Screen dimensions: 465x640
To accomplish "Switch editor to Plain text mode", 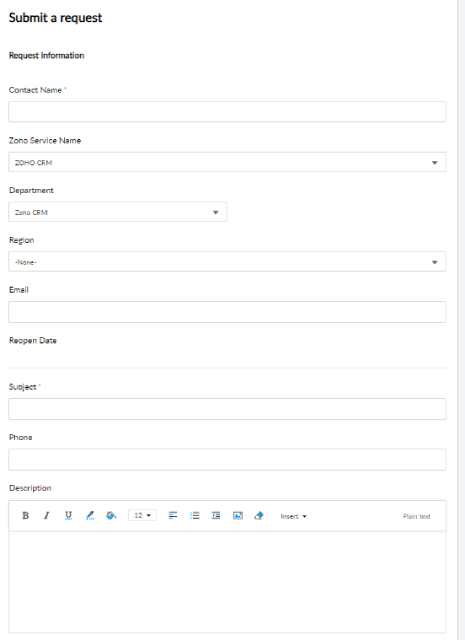I will [416, 516].
